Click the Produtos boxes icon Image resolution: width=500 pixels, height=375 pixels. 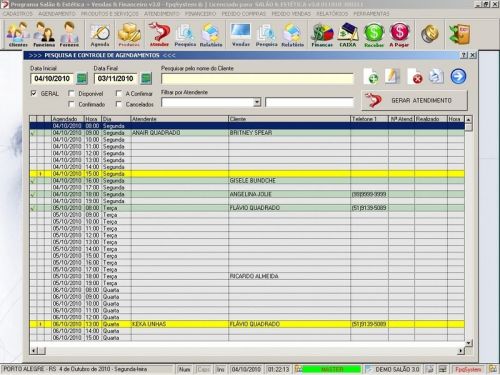(x=129, y=34)
